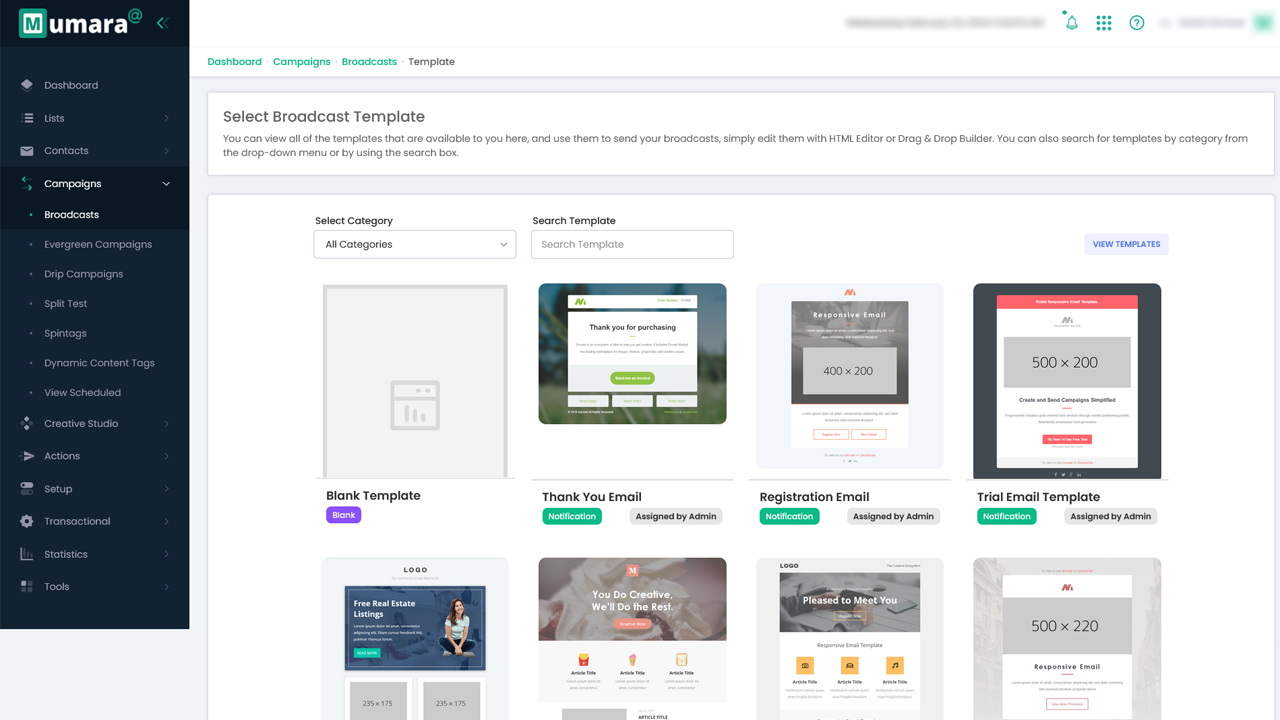Screen dimensions: 1280x720
Task: Click the Transactional gear icon
Action: pos(27,521)
